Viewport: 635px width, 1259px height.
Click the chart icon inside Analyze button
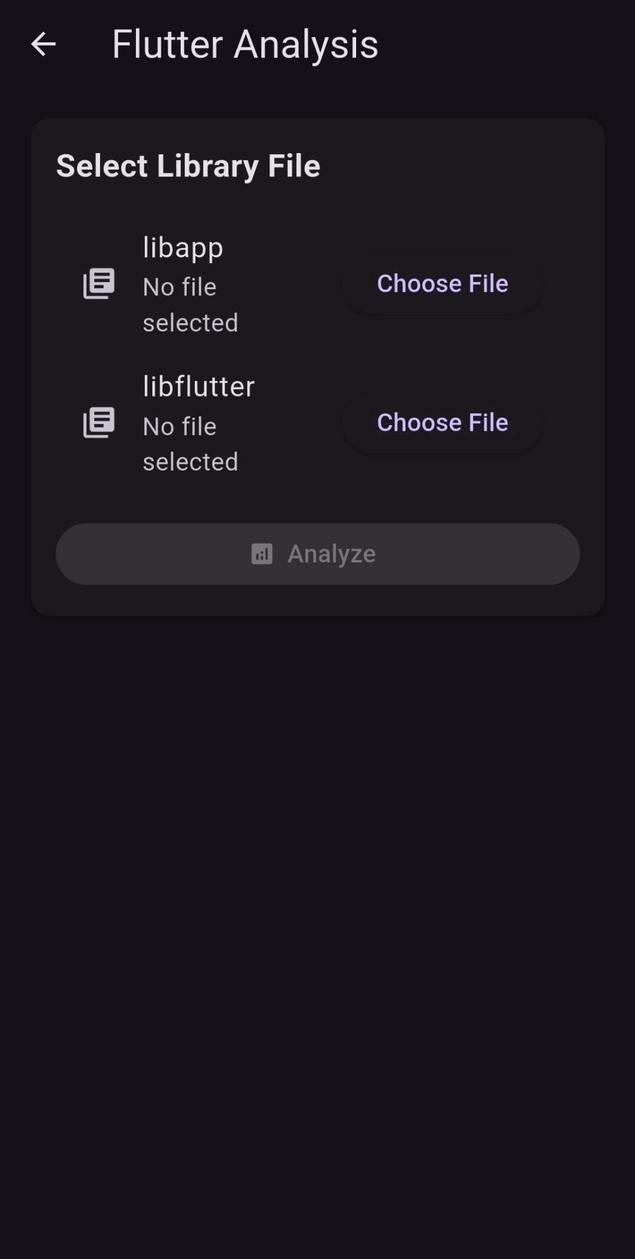point(261,553)
